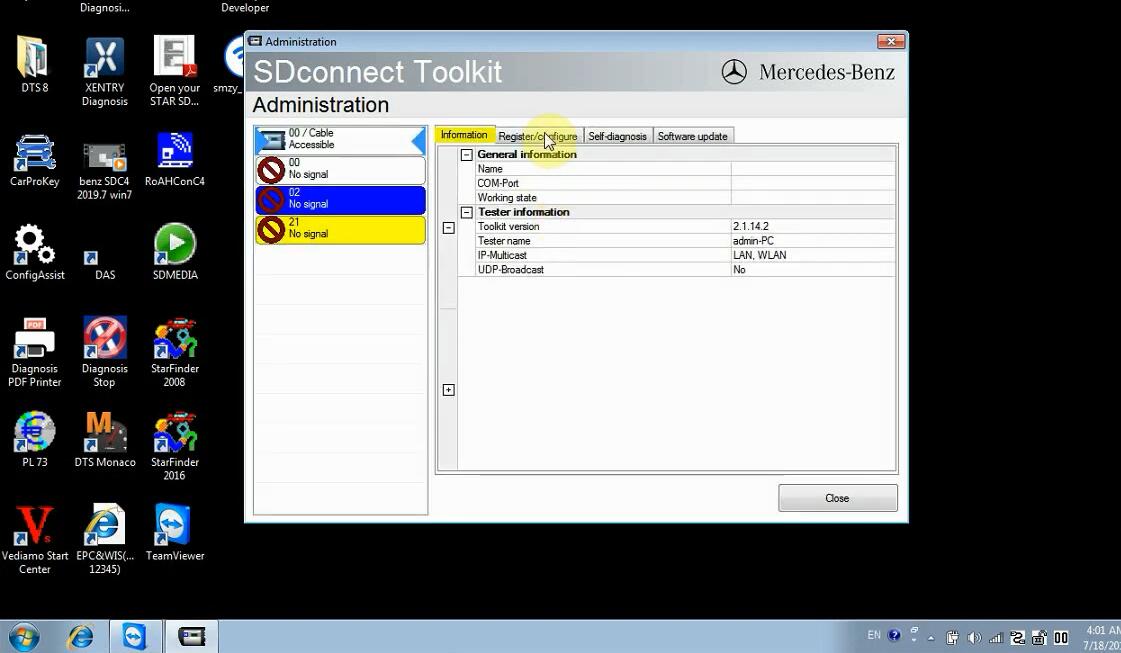Click the EN language indicator

[x=874, y=635]
